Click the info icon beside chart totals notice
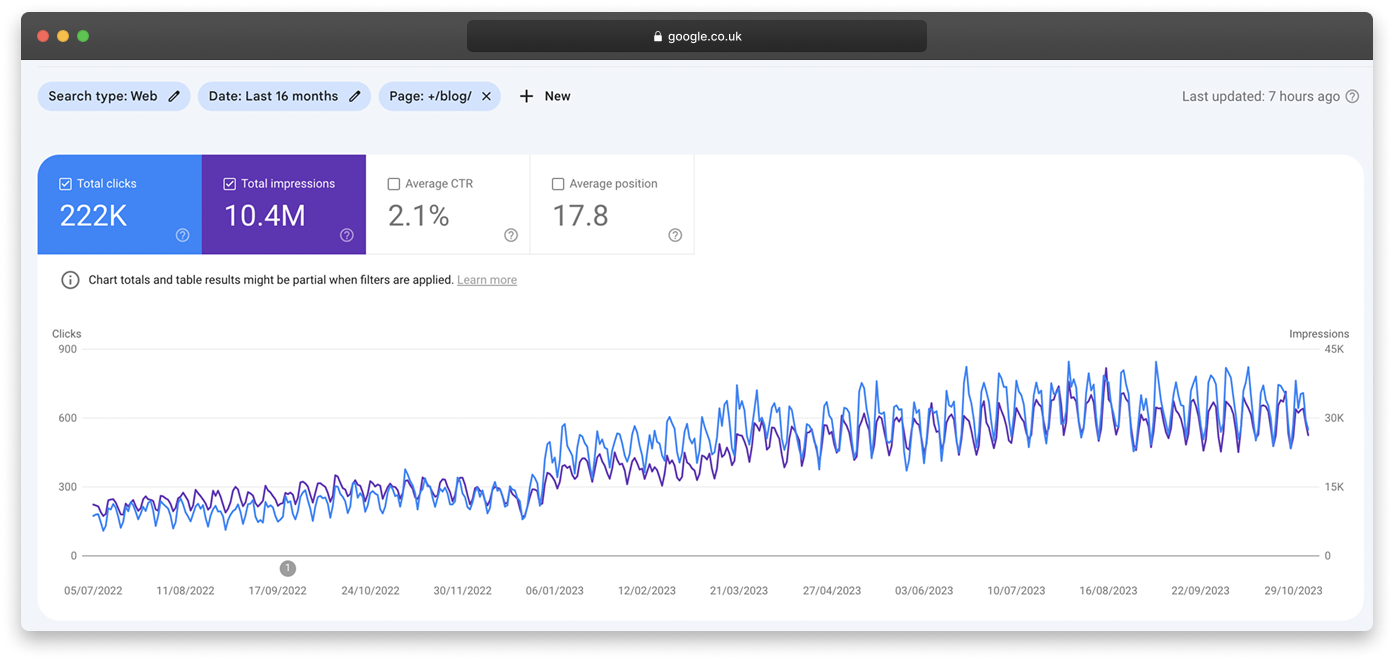This screenshot has height=661, width=1394. pyautogui.click(x=70, y=280)
